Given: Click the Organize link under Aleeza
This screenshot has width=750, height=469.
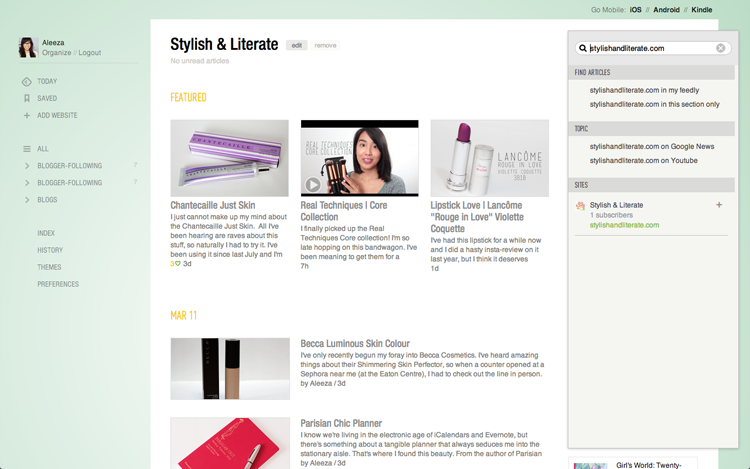Looking at the screenshot, I should [x=56, y=53].
